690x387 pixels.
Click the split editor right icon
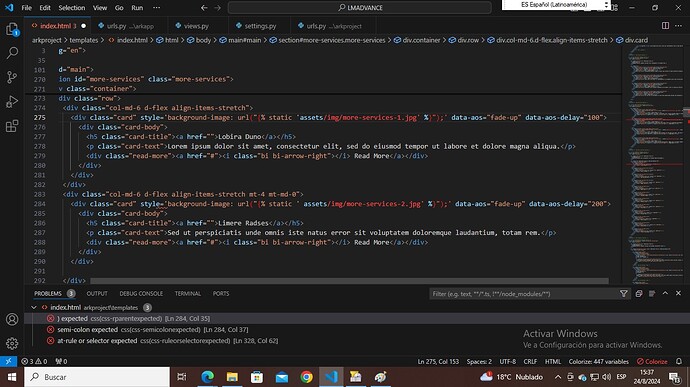coord(665,26)
